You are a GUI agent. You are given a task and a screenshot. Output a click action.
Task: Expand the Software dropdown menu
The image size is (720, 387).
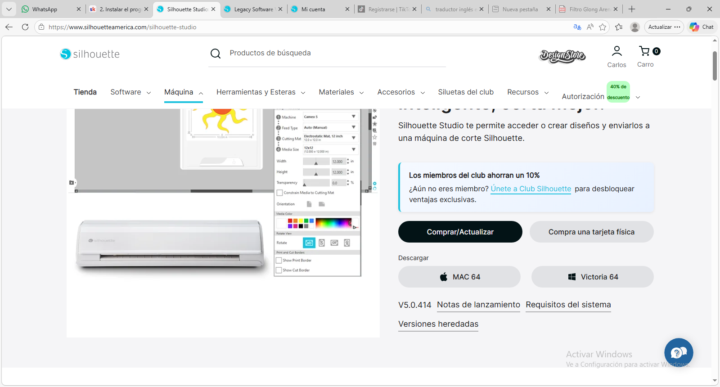pos(130,92)
